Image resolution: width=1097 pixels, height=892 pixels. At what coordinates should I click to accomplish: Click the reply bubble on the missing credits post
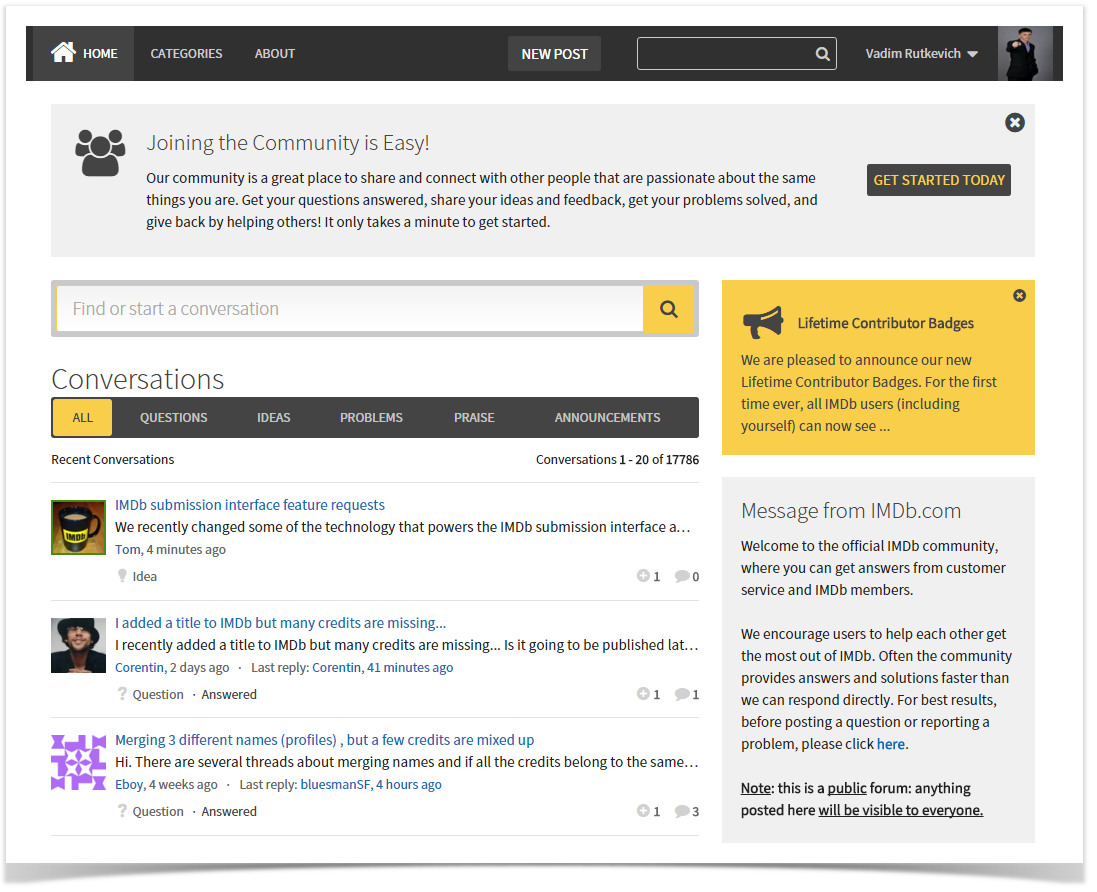coord(682,694)
